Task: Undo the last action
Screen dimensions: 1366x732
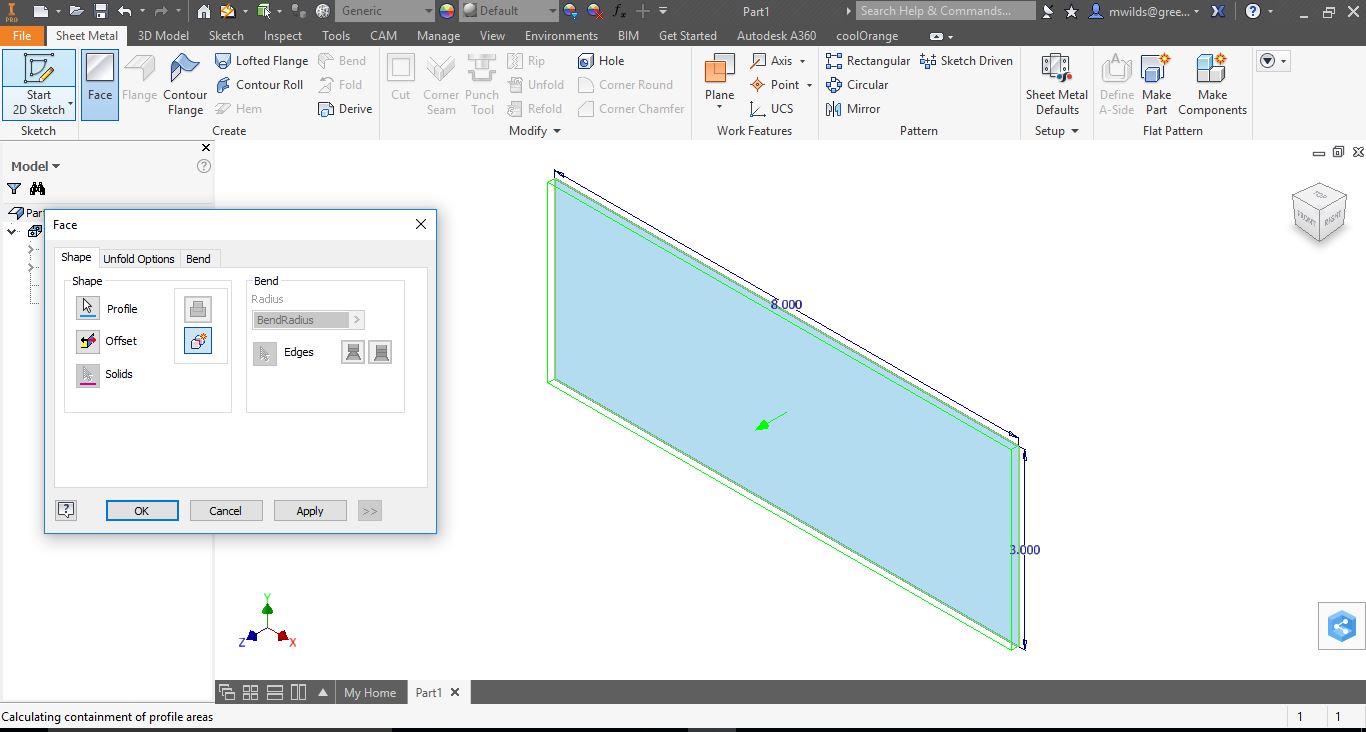Action: pyautogui.click(x=125, y=11)
